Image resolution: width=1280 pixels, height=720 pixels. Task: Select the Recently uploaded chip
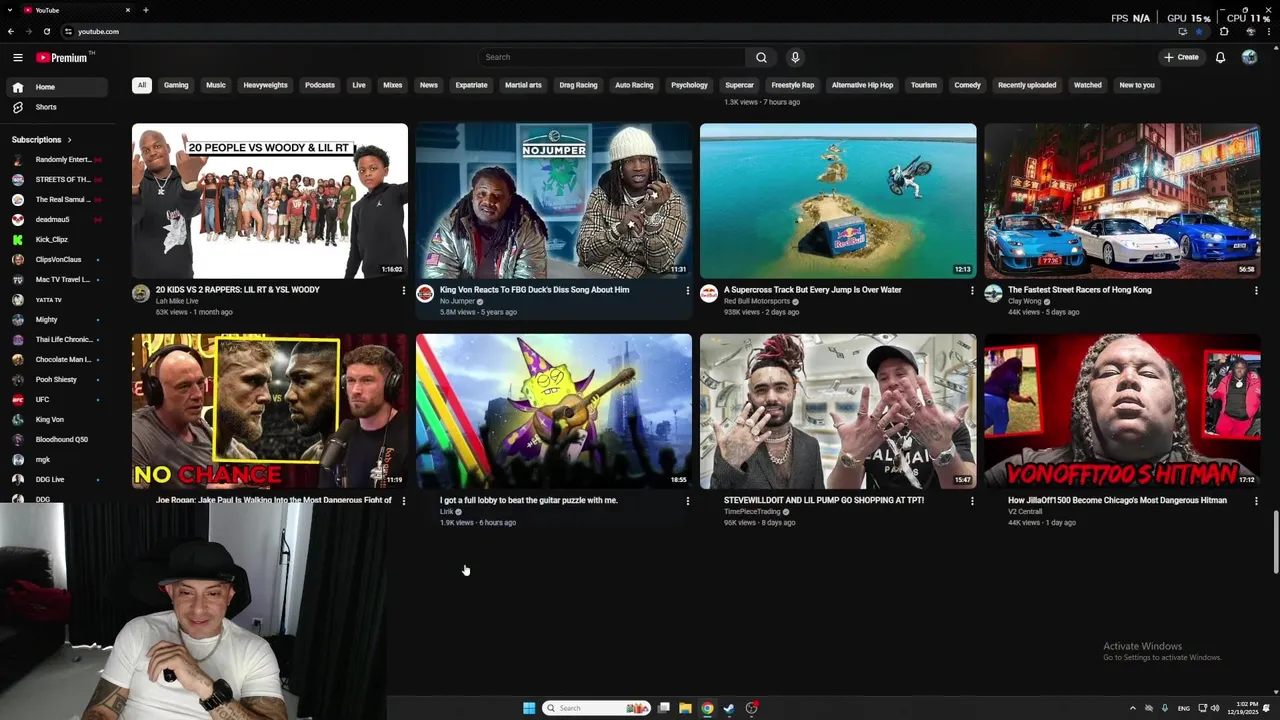(1027, 85)
